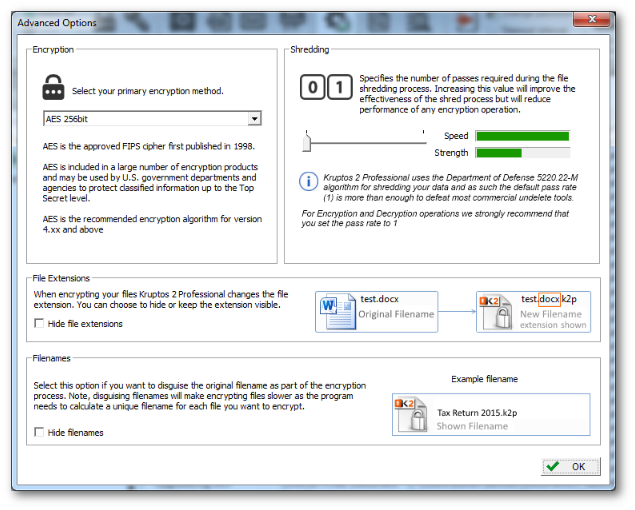The width and height of the screenshot is (635, 510).
Task: Click the 'extension shown' caption
Action: click(x=553, y=325)
